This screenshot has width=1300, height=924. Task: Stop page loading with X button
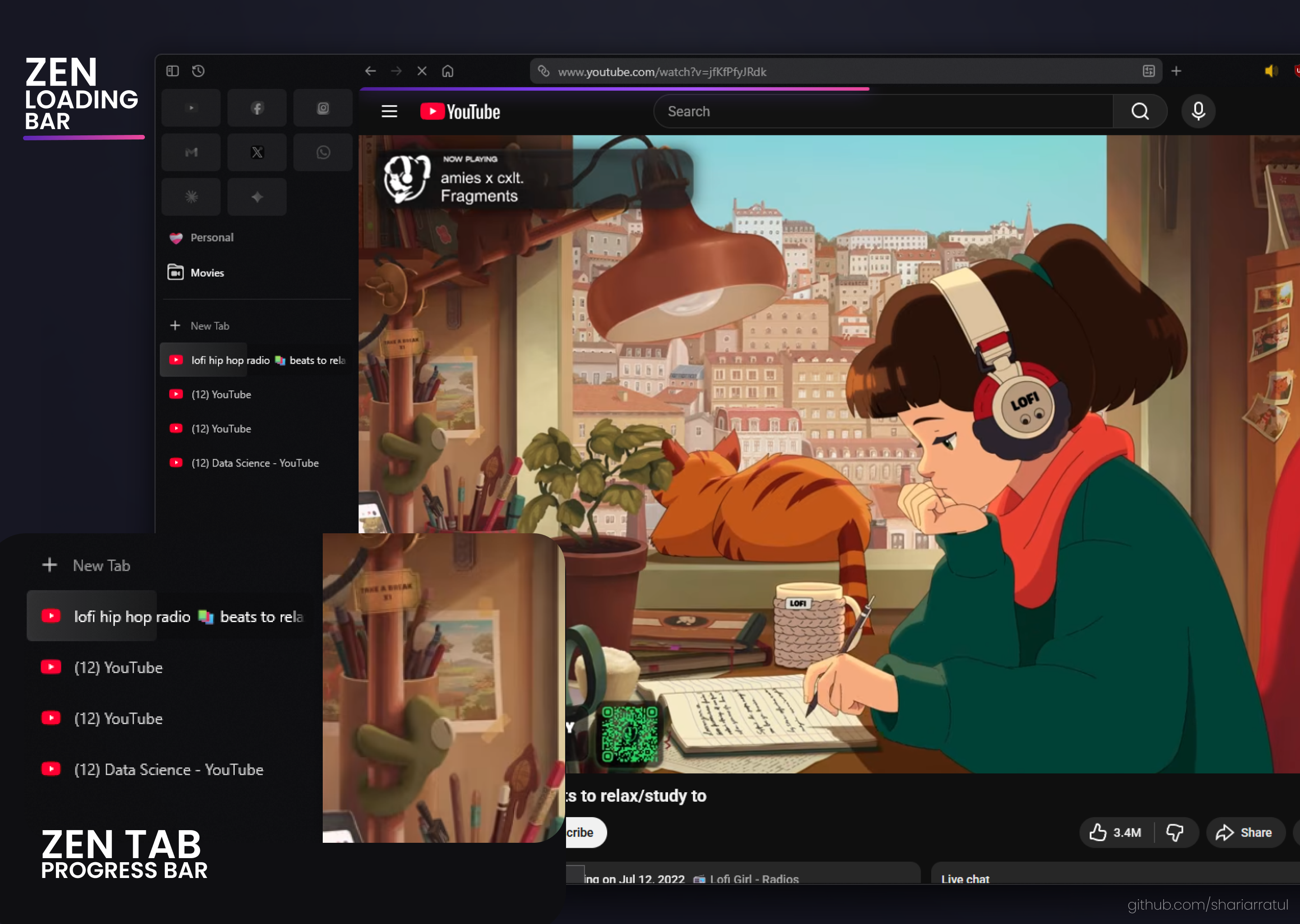(422, 71)
